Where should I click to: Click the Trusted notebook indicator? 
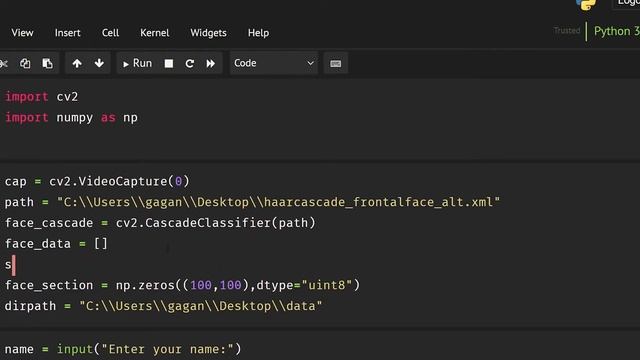tap(567, 31)
